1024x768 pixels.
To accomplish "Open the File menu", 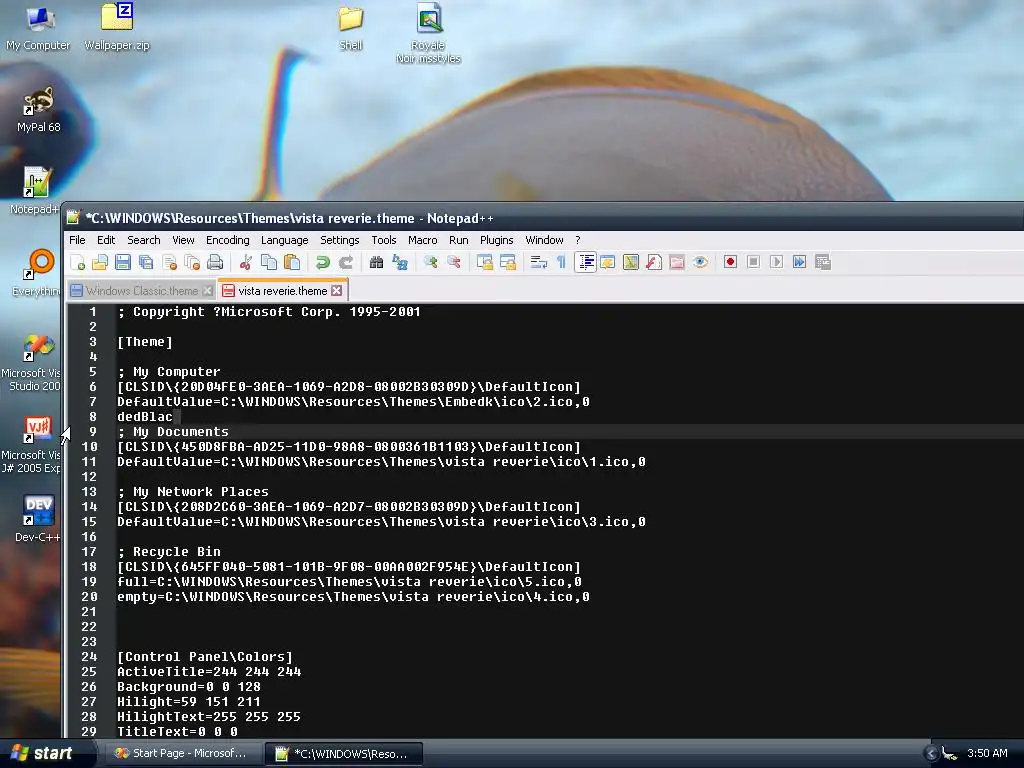I will click(x=77, y=240).
